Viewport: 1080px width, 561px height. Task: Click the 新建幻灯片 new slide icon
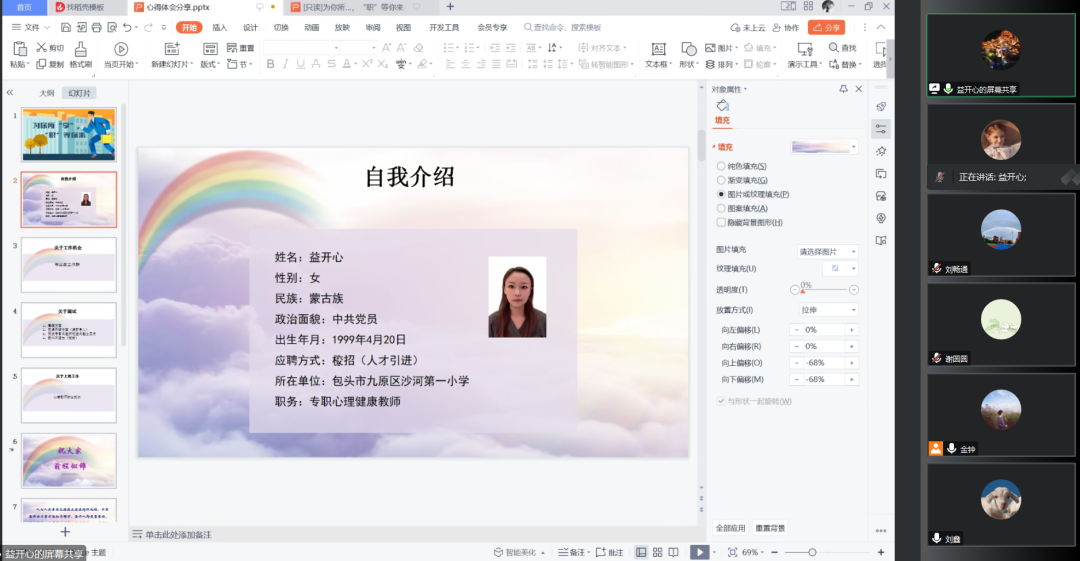(172, 49)
